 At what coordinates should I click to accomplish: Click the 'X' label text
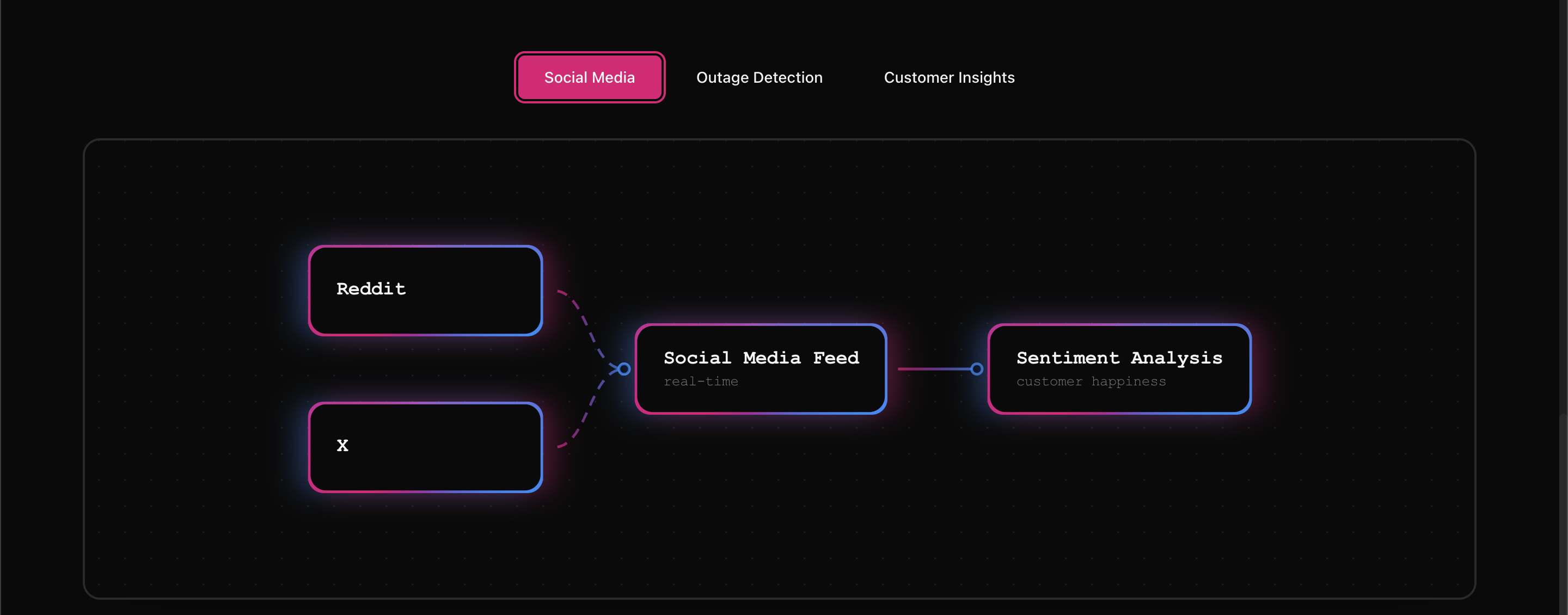(342, 445)
